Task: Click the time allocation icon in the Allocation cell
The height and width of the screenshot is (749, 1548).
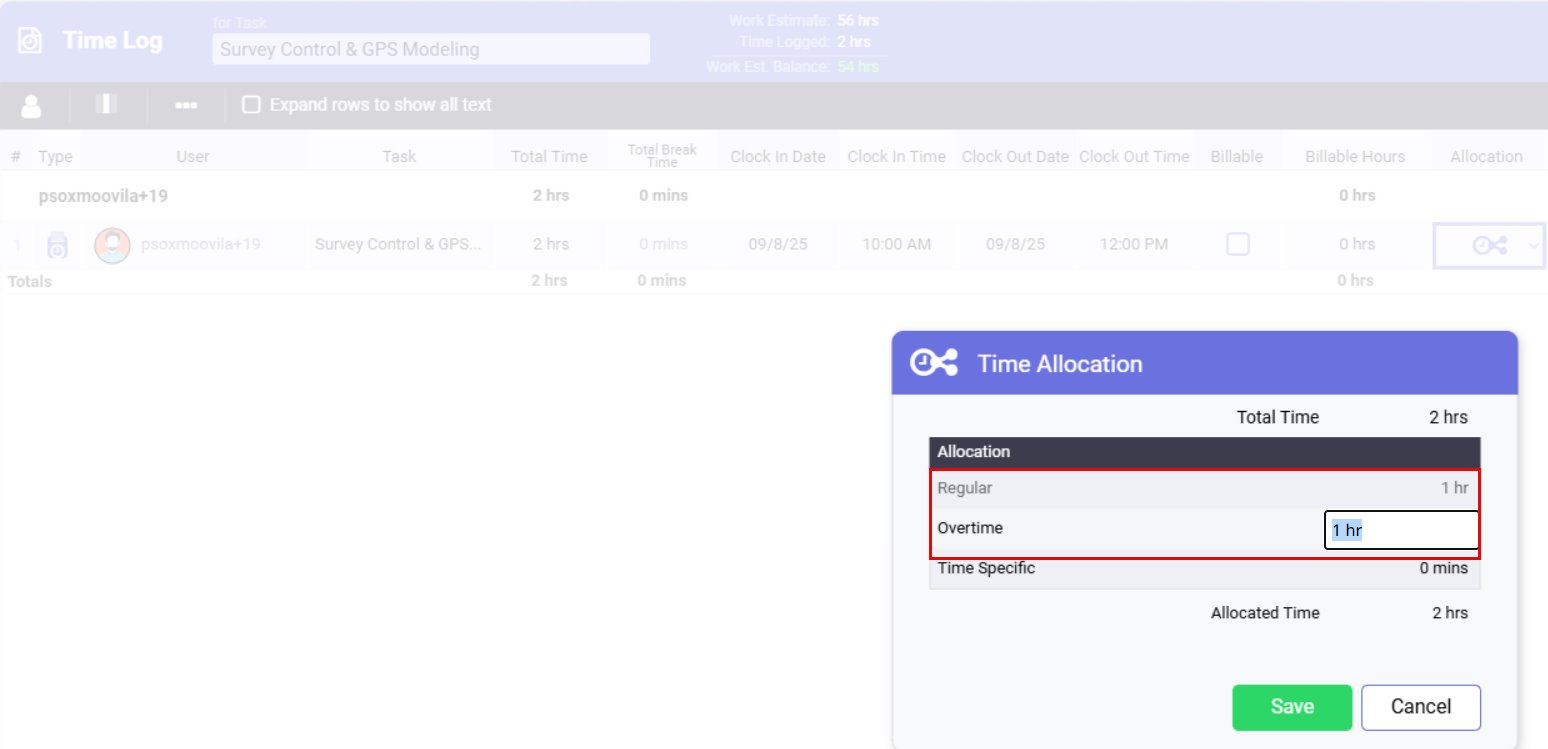Action: point(1489,246)
